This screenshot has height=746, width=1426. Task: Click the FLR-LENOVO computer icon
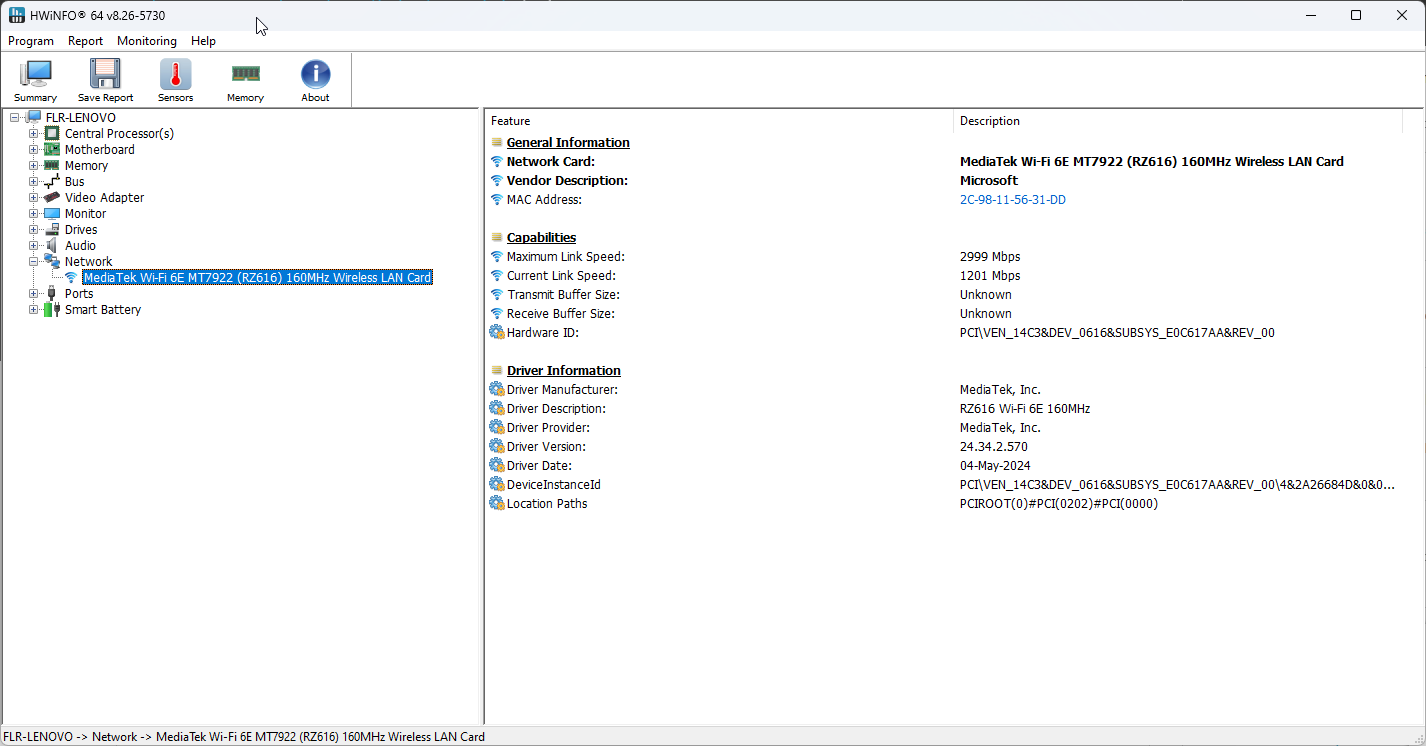[33, 118]
